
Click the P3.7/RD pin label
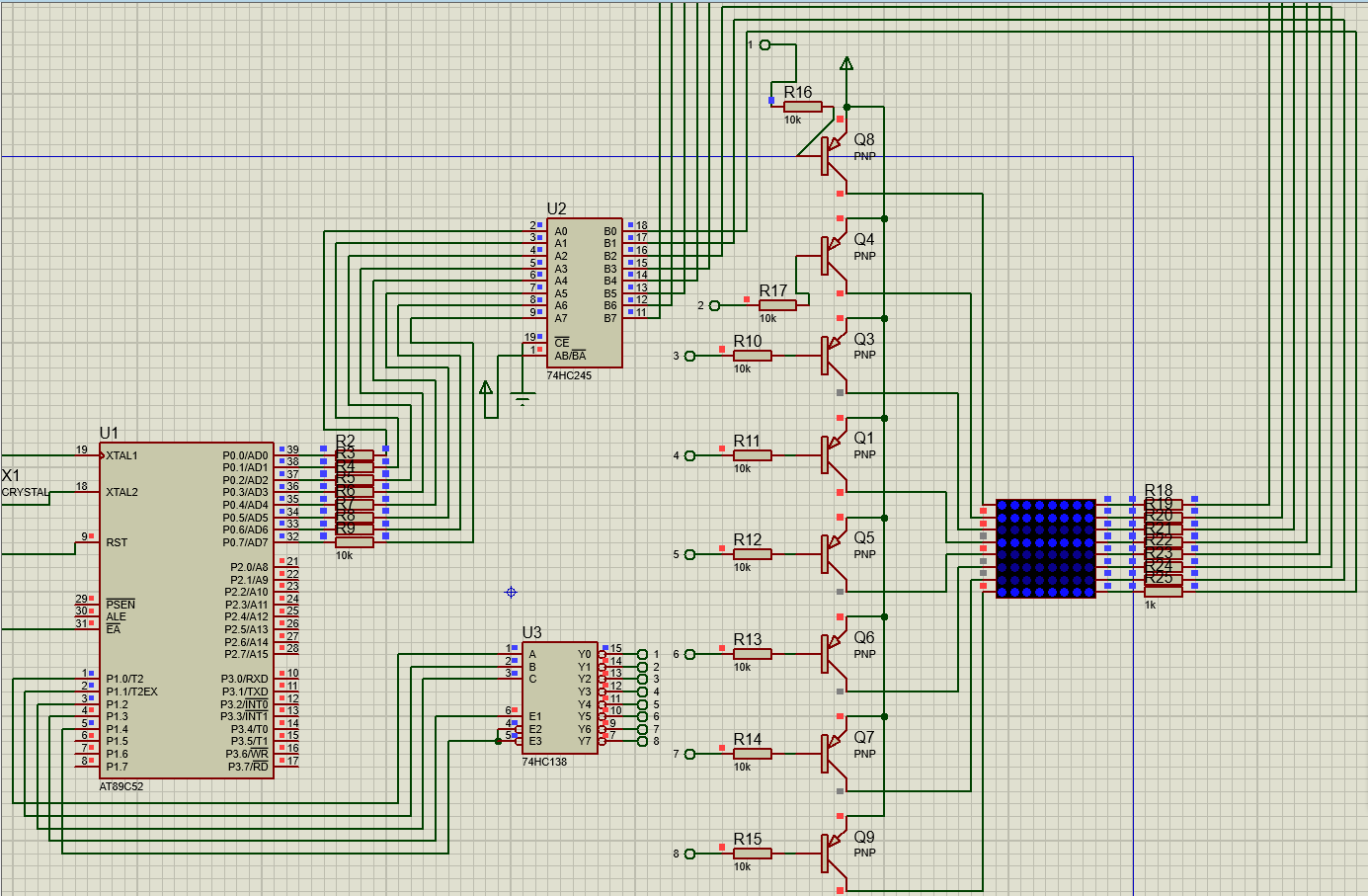(x=248, y=767)
